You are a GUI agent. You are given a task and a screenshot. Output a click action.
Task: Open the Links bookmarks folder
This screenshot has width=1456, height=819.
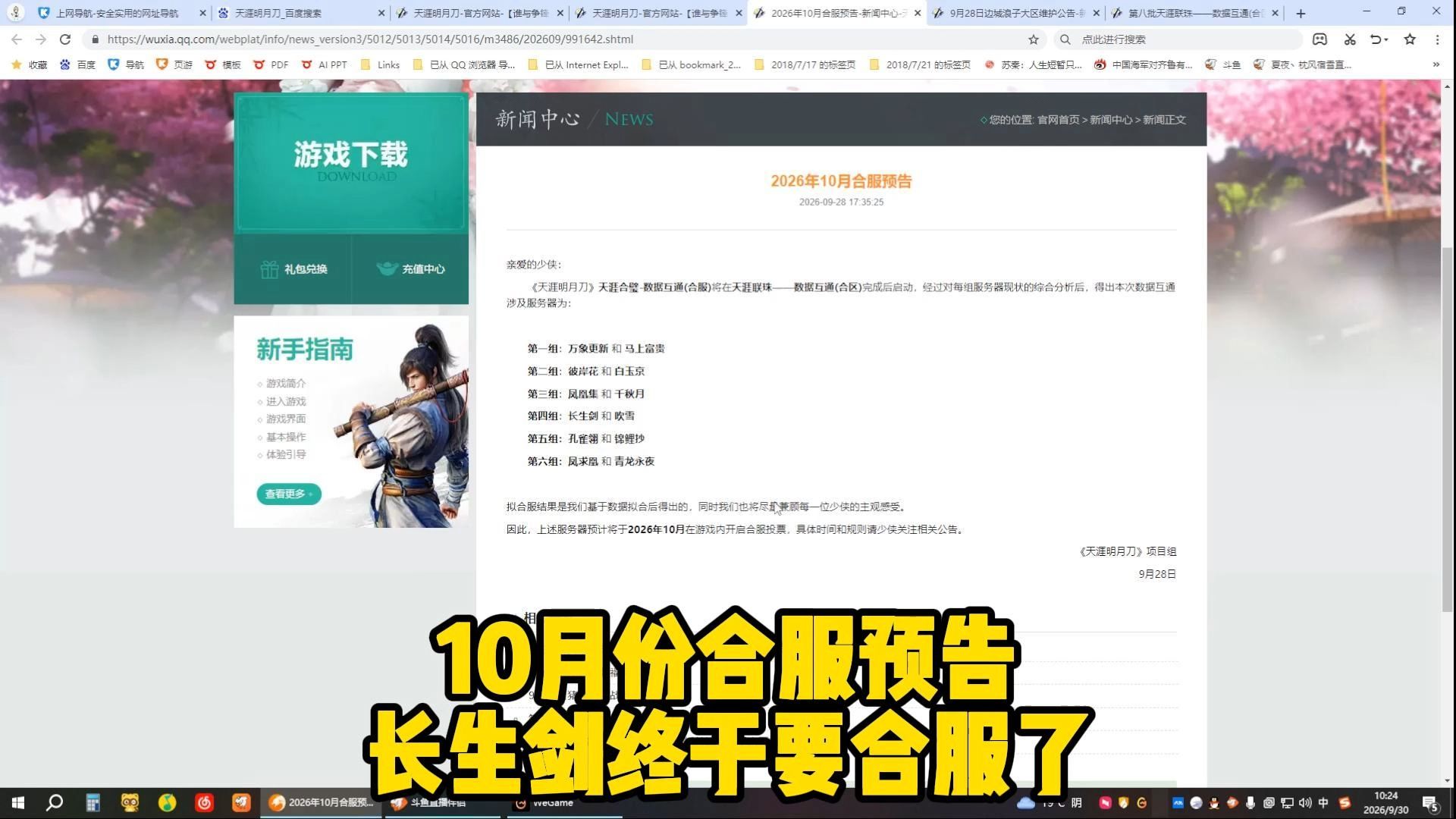380,64
